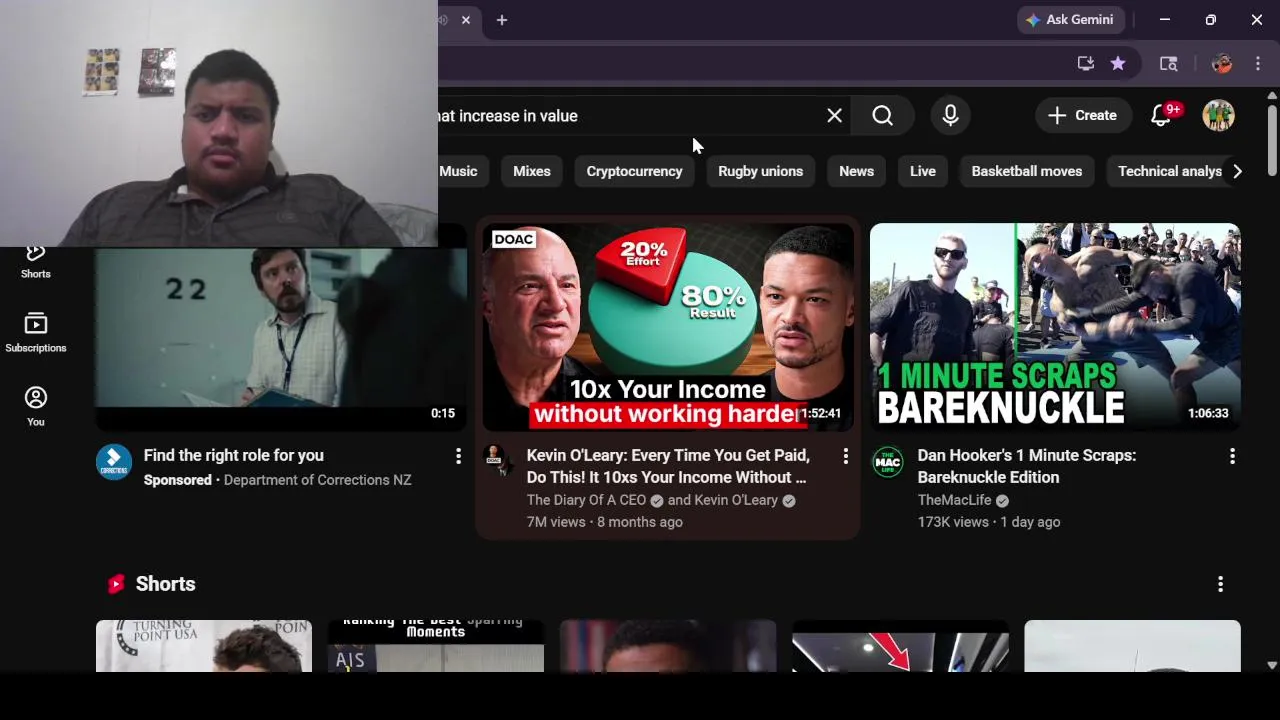
Task: Open Dan Hooker's 1 Minute Scraps title
Action: [1026, 466]
